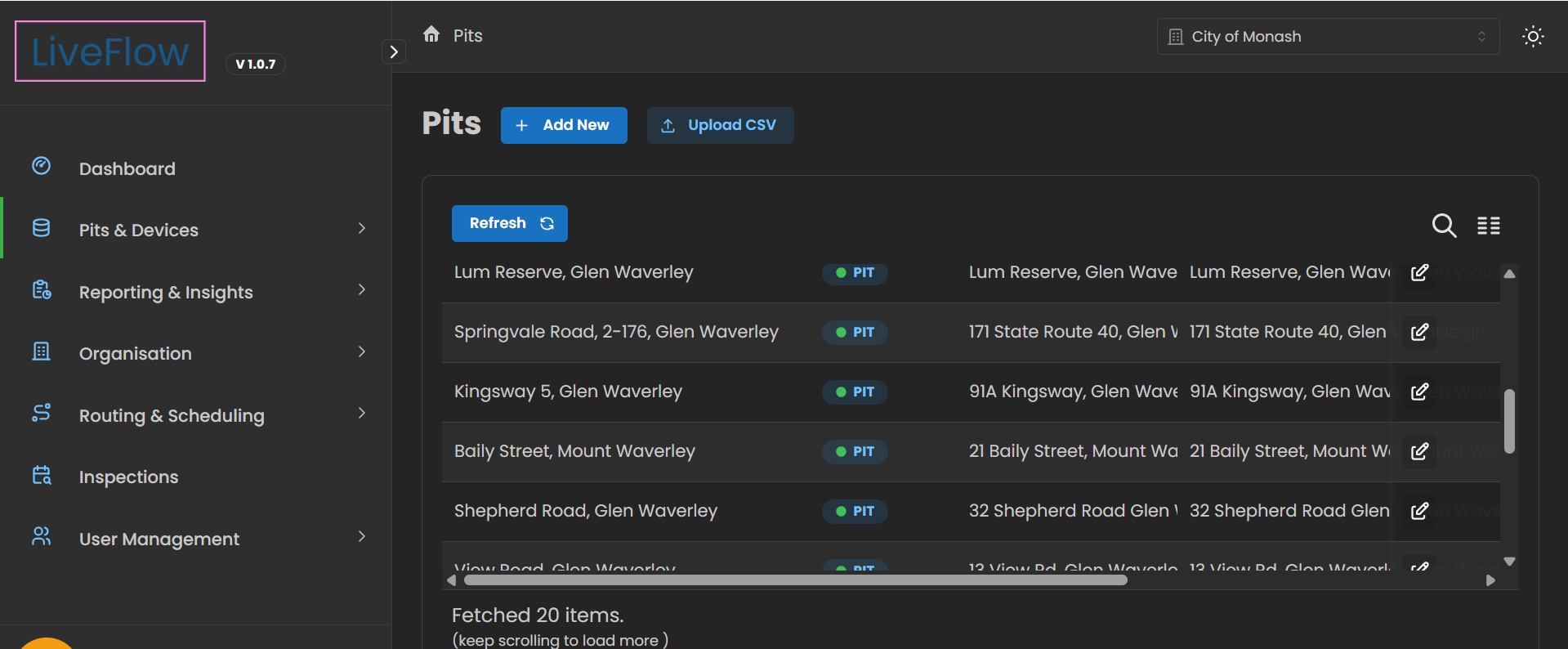
Task: Click the 'Fetched 20 items.' status text
Action: pos(538,615)
